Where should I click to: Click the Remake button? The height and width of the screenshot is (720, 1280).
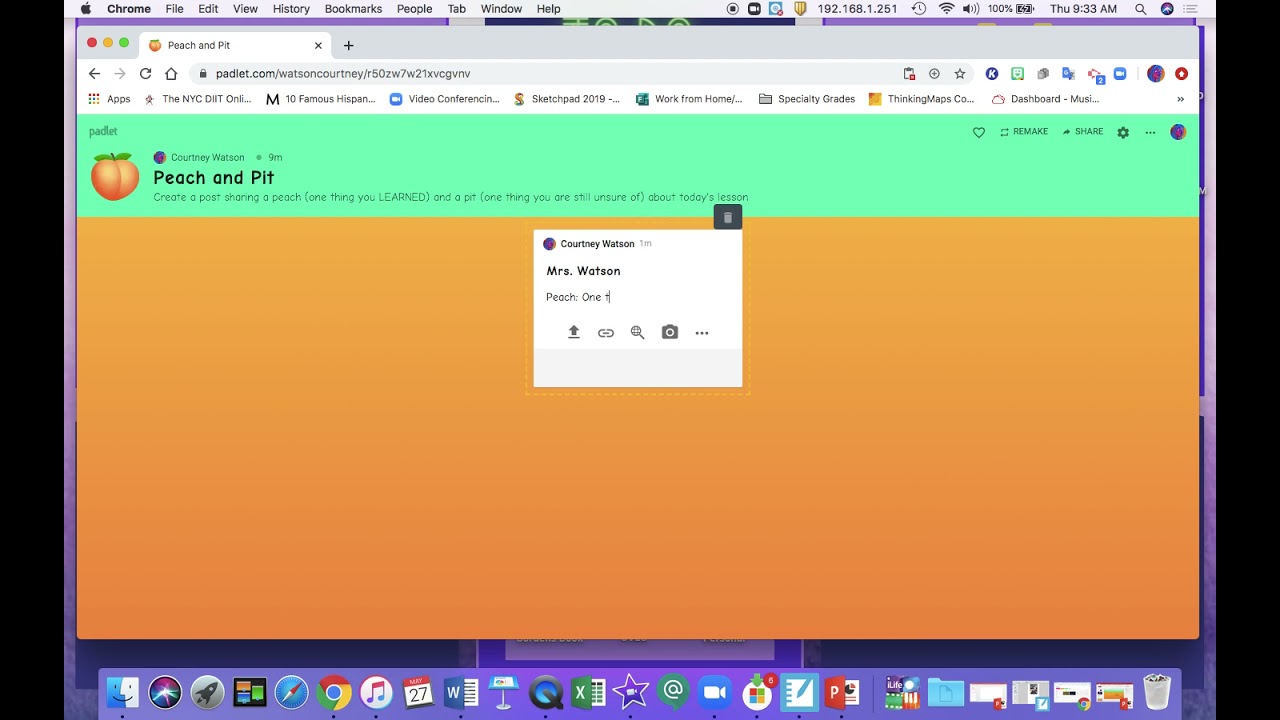coord(1024,132)
